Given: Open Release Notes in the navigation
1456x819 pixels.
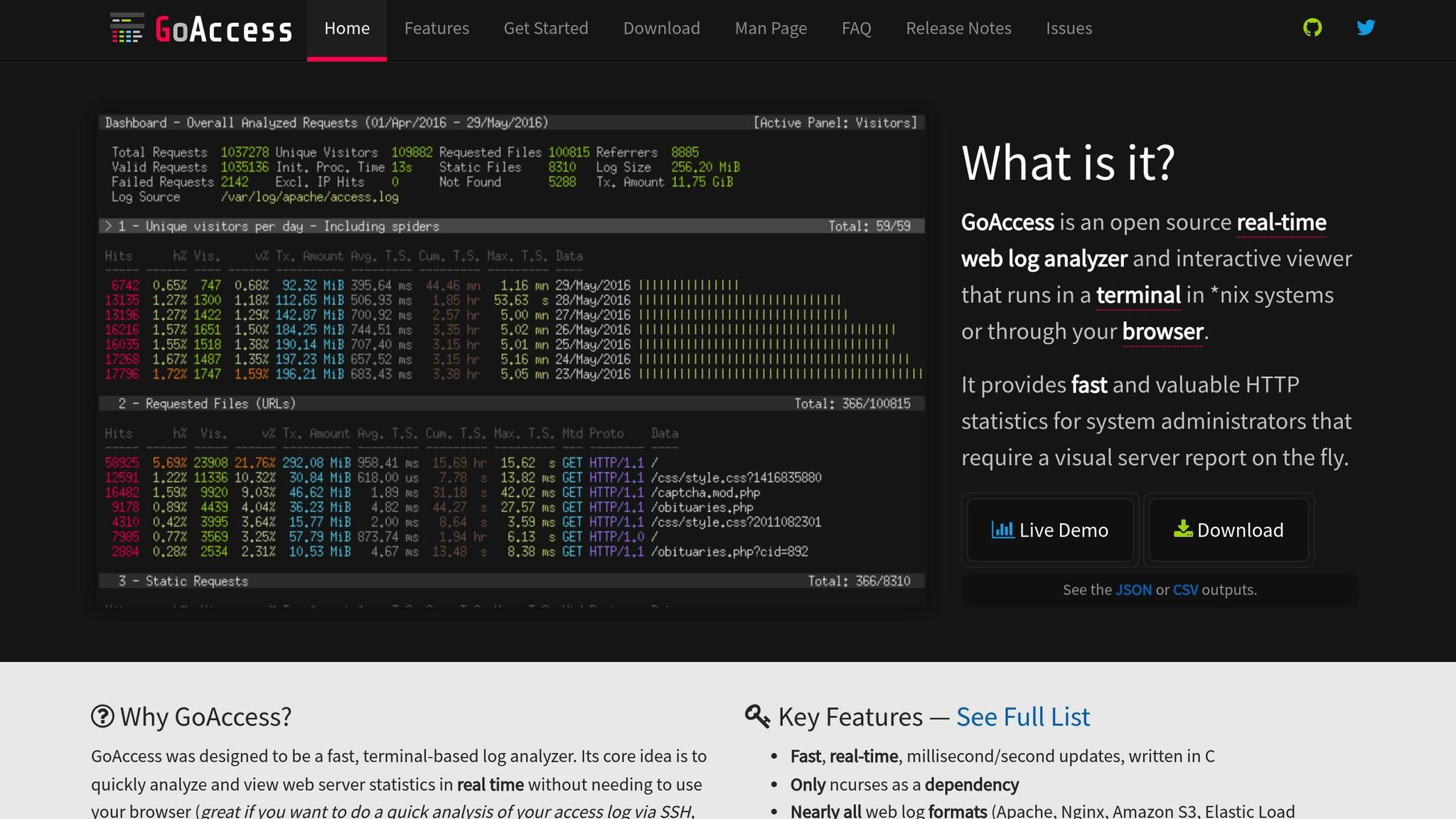Looking at the screenshot, I should tap(958, 28).
